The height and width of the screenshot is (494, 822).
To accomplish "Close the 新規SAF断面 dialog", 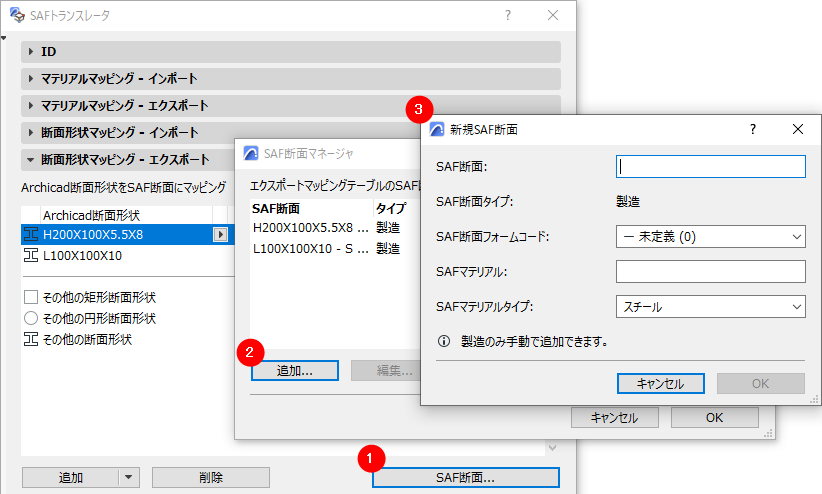I will pos(797,129).
